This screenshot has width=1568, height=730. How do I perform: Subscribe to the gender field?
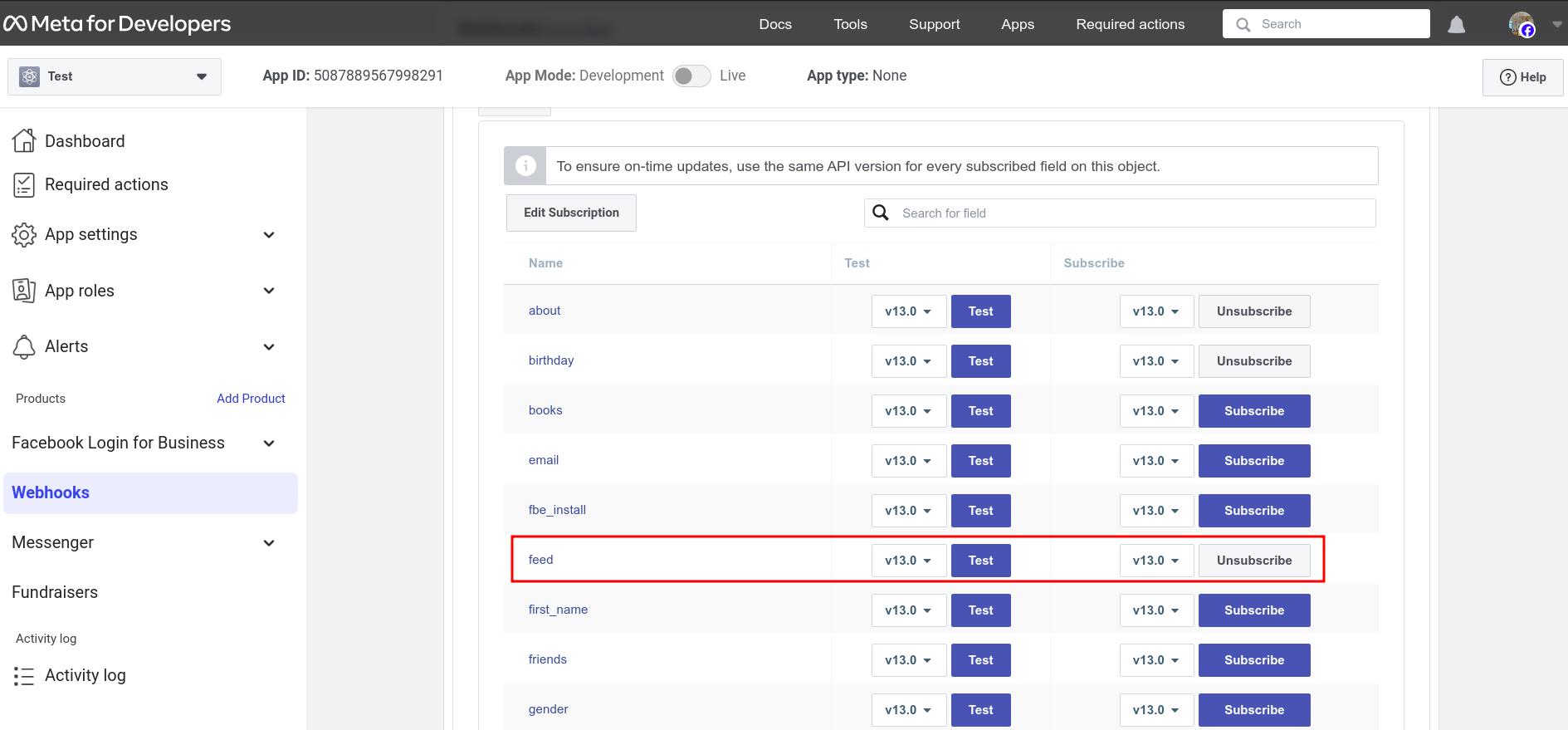[x=1254, y=710]
